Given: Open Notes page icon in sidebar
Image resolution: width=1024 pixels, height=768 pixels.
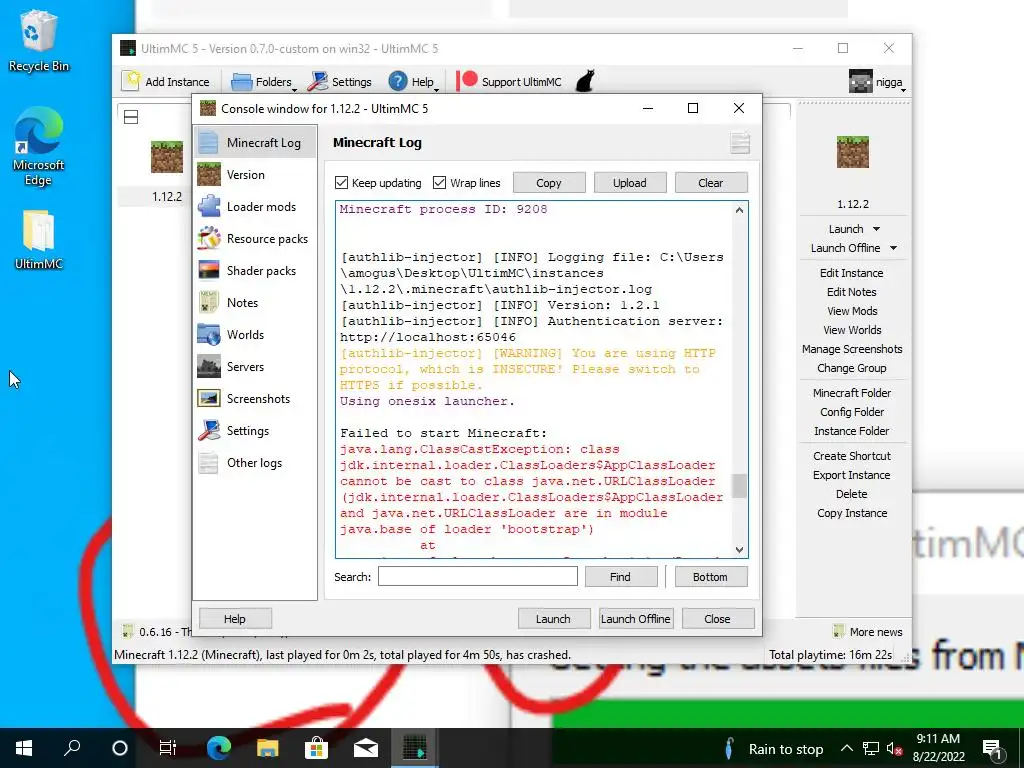Looking at the screenshot, I should pyautogui.click(x=208, y=302).
